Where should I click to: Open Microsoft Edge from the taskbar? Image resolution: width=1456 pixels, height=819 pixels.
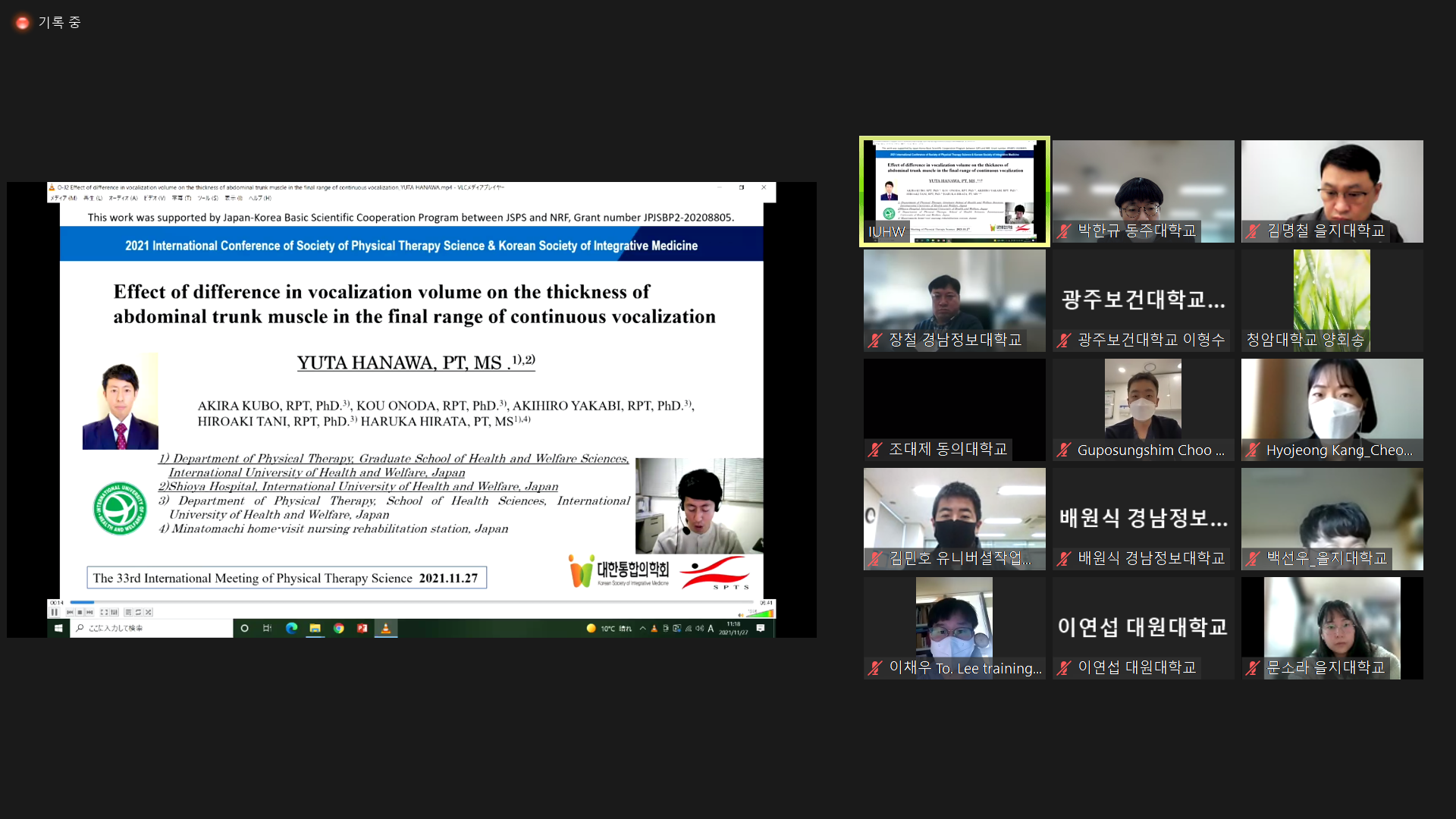291,628
